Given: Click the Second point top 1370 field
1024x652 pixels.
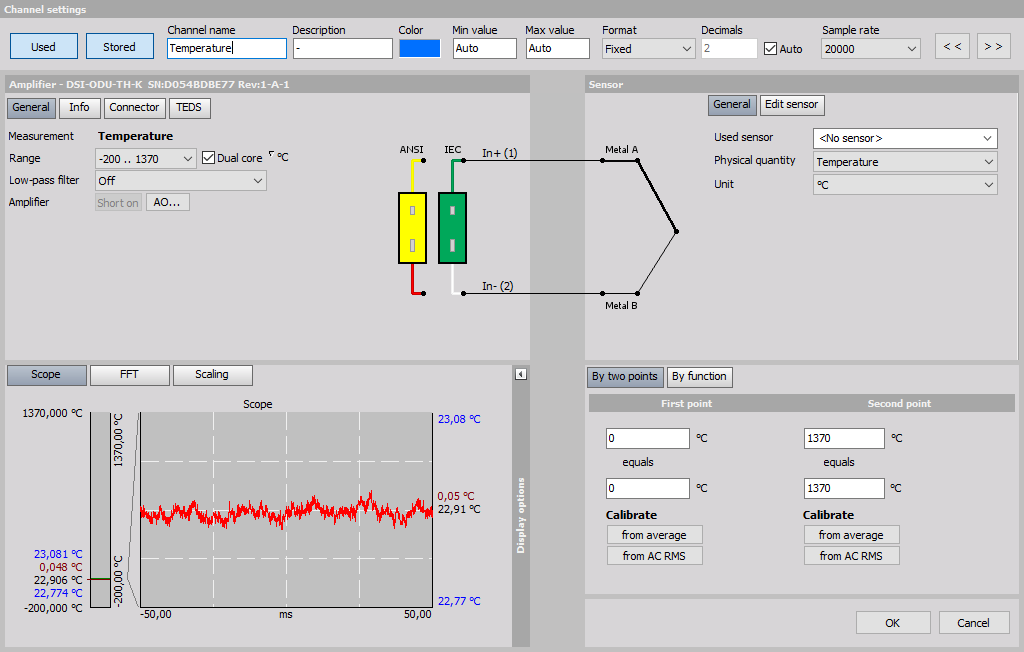Looking at the screenshot, I should [844, 438].
